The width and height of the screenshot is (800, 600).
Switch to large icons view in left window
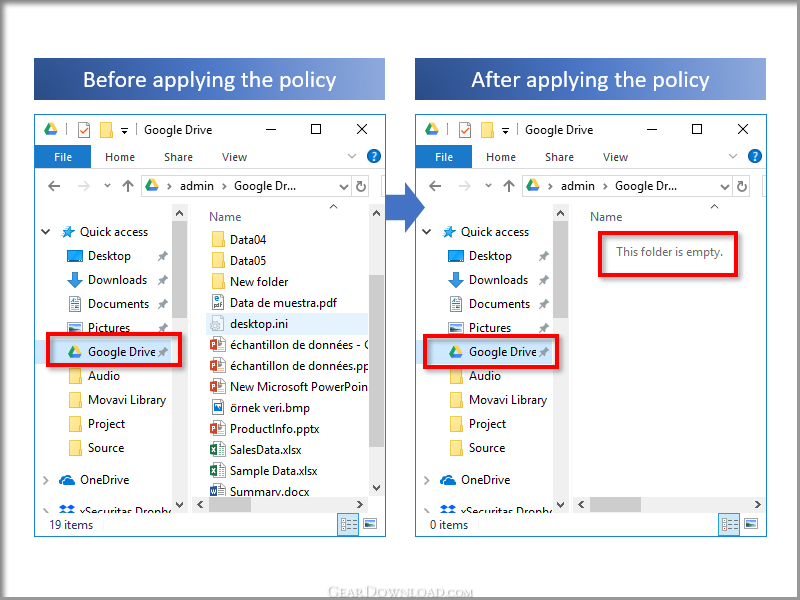370,524
